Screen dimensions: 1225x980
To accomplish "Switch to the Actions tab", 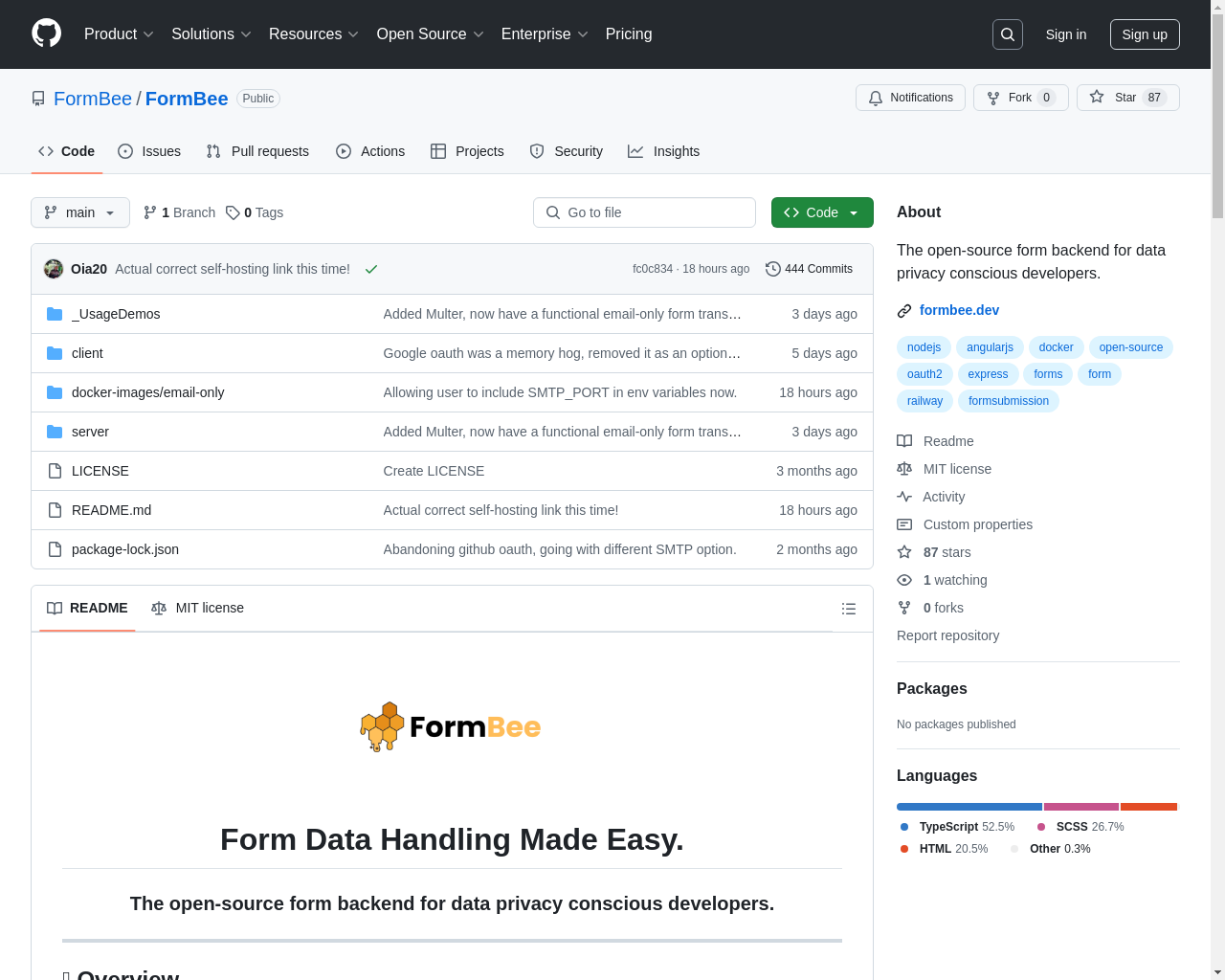I will click(x=370, y=151).
